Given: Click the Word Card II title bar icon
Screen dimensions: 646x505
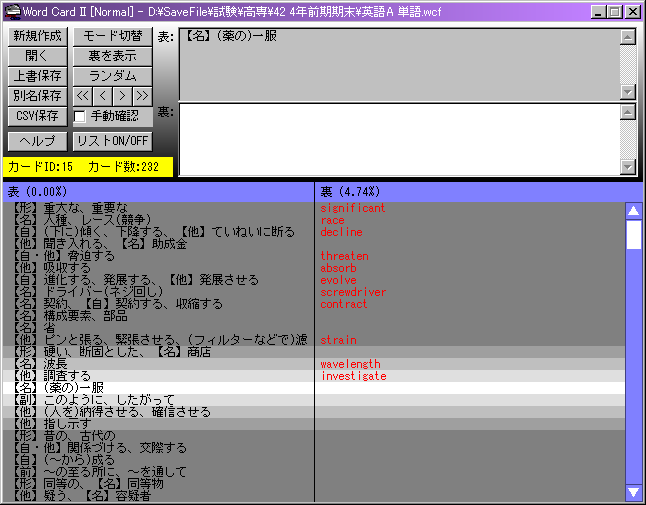Looking at the screenshot, I should click(x=12, y=11).
